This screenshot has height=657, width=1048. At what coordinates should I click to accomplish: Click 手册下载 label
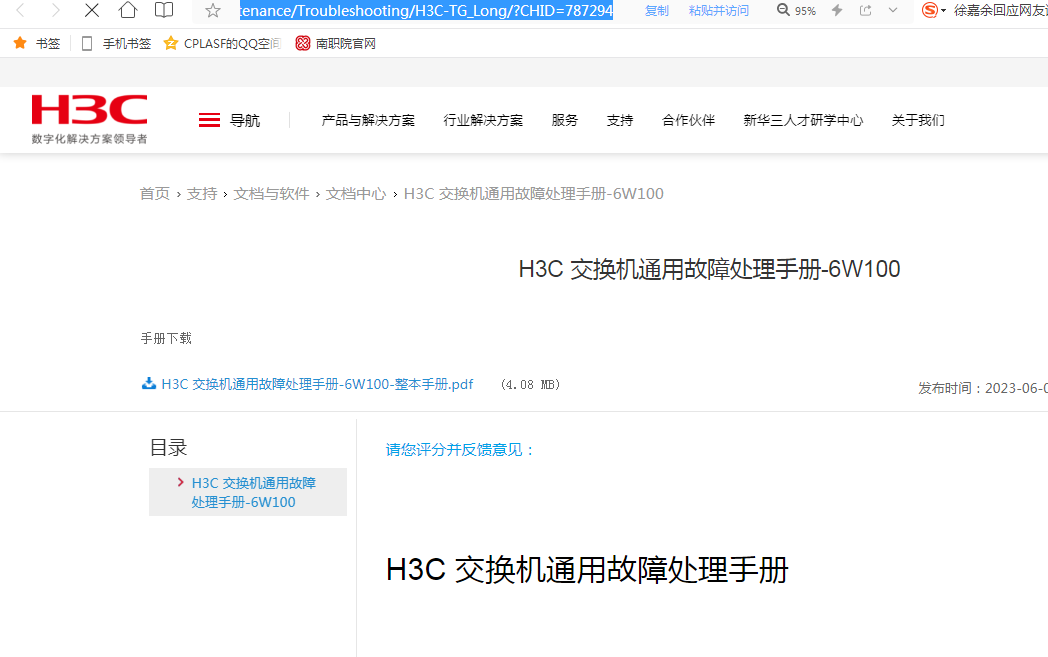click(x=166, y=338)
